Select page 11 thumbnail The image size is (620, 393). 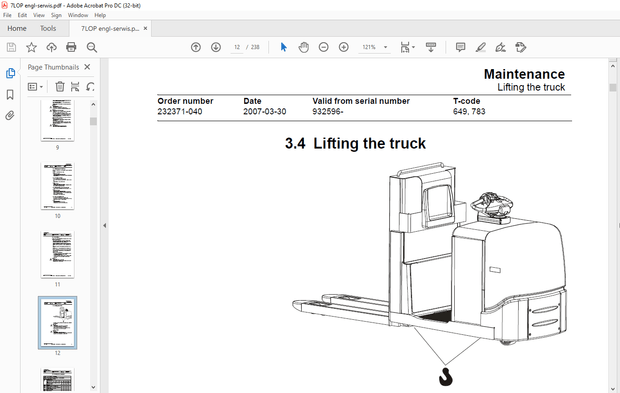click(x=57, y=255)
